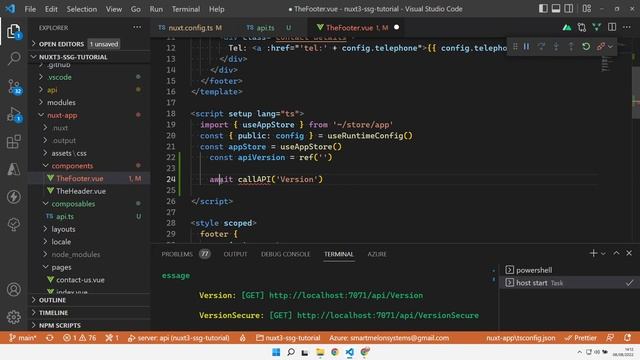Viewport: 640px width, 360px height.
Task: Open localhost api/VersionSecure link in terminal
Action: pyautogui.click(x=388, y=315)
